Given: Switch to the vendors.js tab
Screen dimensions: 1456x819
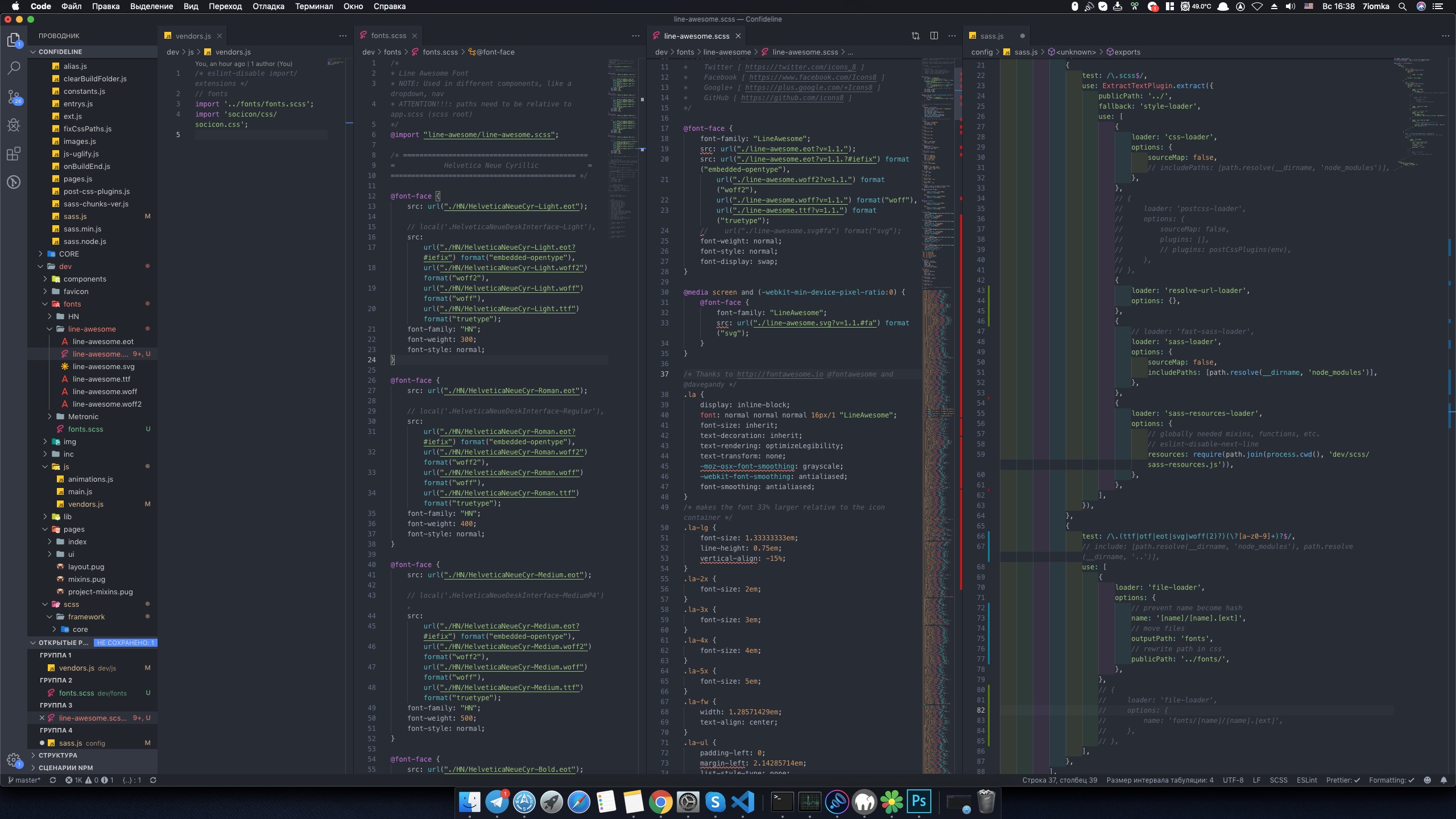Looking at the screenshot, I should [x=193, y=36].
